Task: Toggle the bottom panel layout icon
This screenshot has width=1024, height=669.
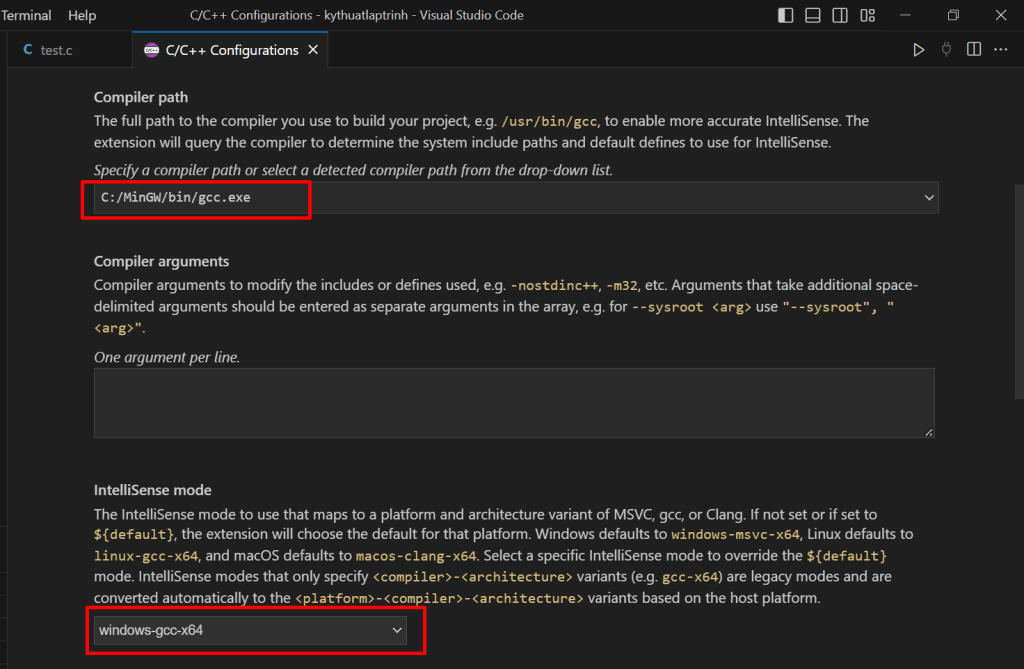Action: (813, 15)
